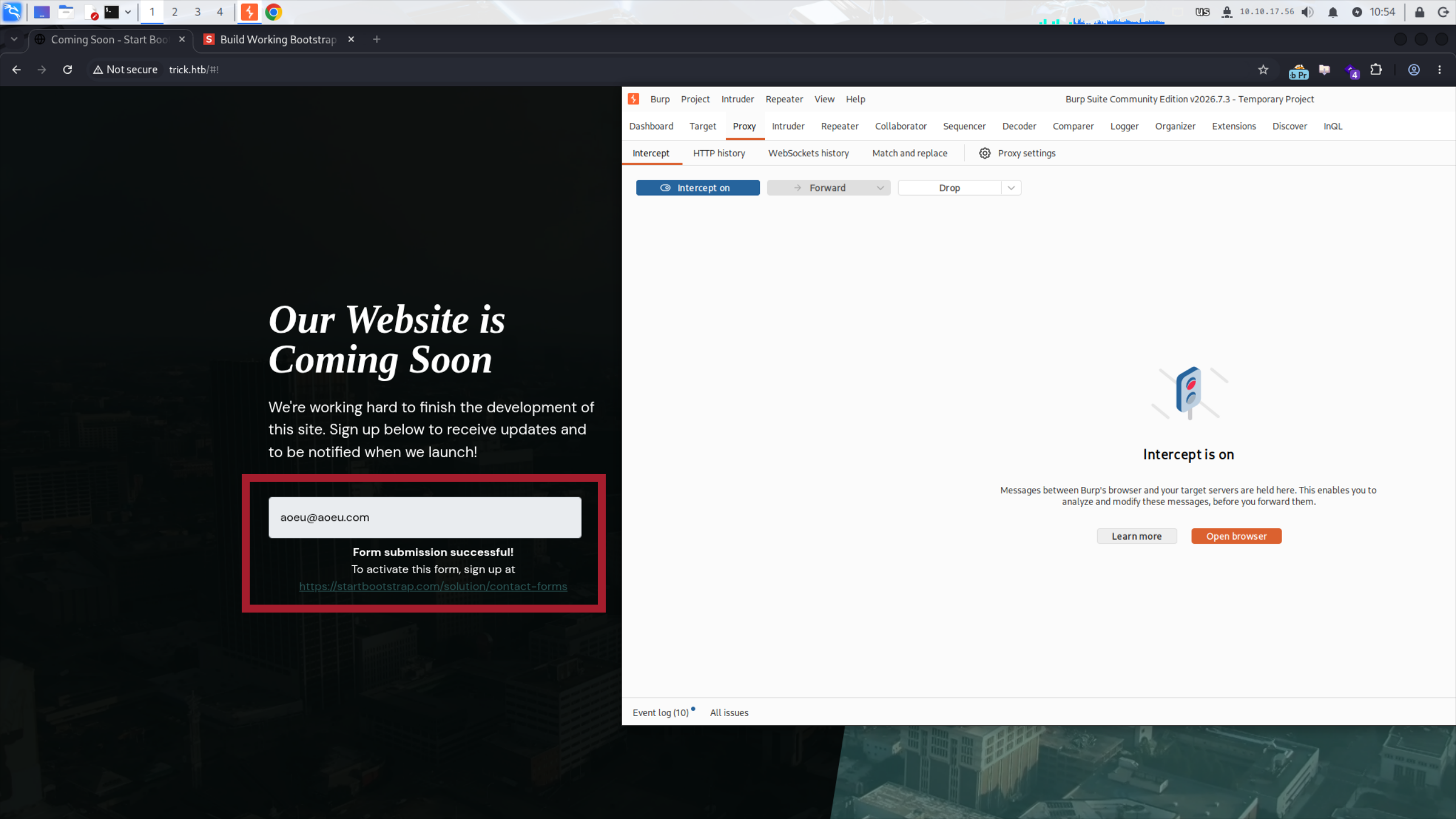Open the power manager tray icon
1456x819 pixels.
point(1357,12)
